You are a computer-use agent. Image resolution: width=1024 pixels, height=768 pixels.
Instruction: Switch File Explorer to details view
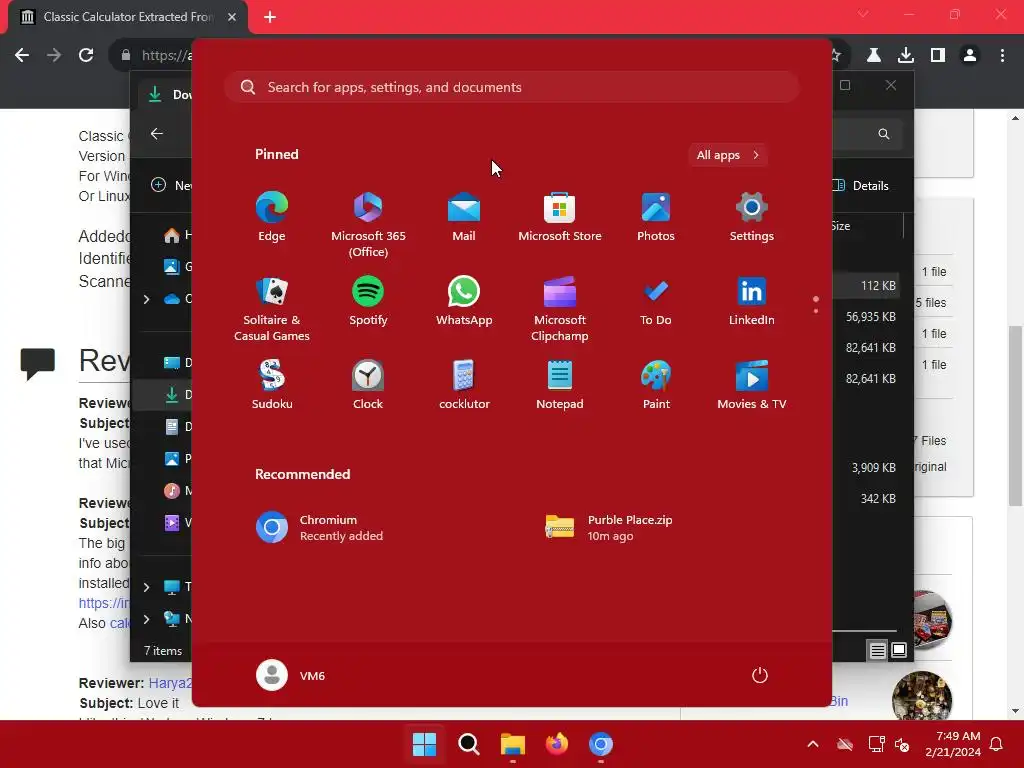[x=877, y=650]
